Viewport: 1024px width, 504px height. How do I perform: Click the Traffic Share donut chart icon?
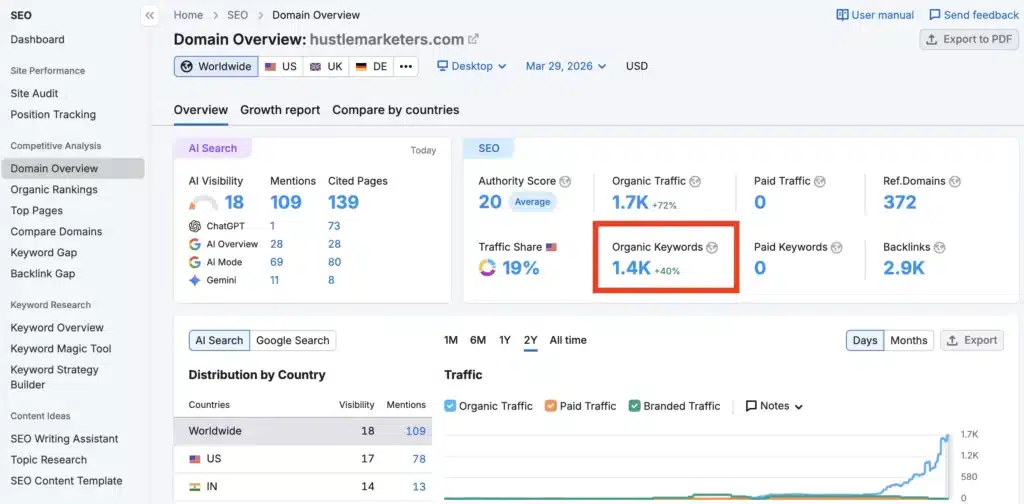(487, 268)
